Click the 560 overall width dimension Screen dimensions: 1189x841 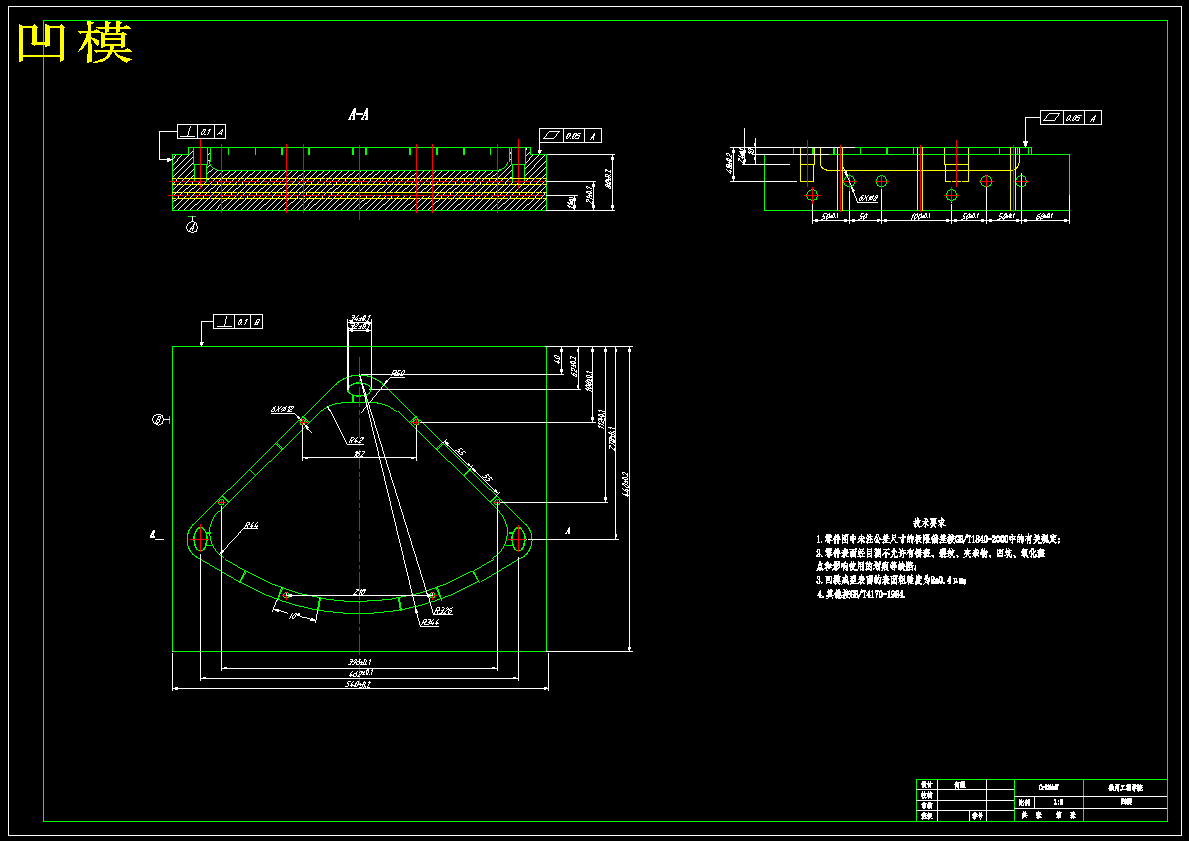click(360, 685)
